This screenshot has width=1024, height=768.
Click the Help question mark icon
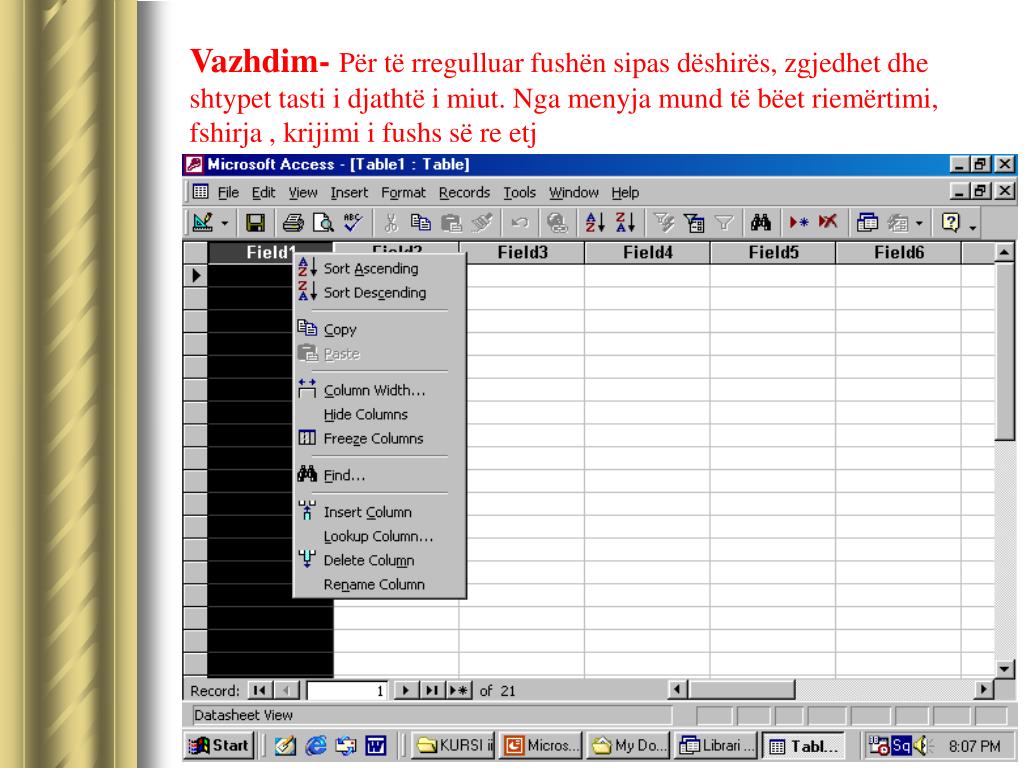[951, 223]
